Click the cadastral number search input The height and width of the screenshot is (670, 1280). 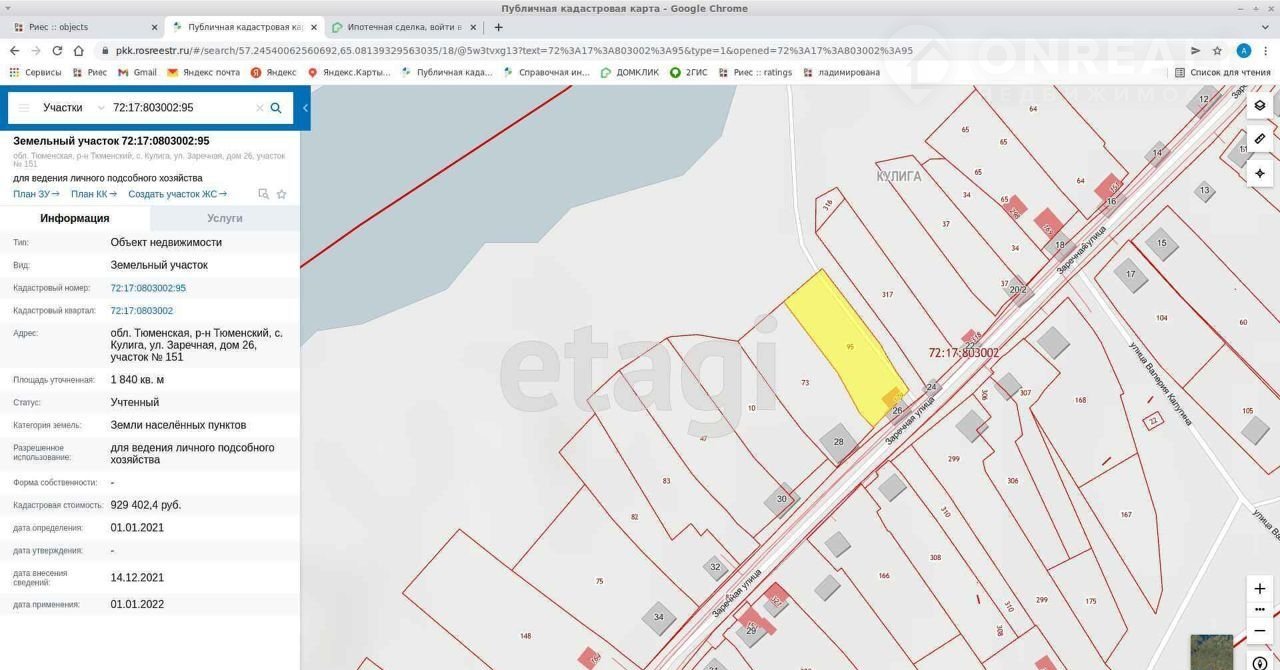[x=180, y=108]
